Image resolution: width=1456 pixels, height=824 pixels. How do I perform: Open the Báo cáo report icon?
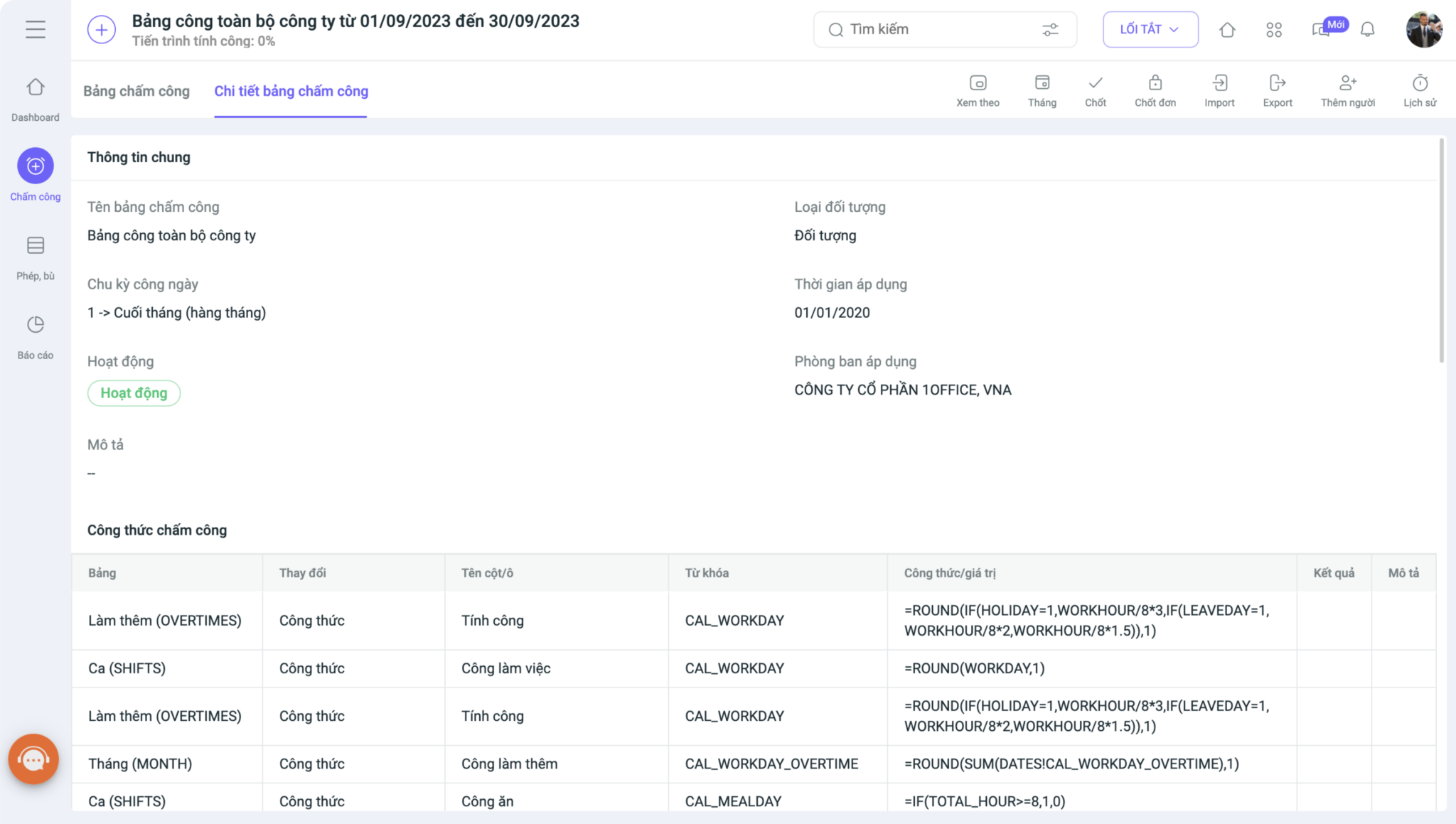tap(35, 325)
